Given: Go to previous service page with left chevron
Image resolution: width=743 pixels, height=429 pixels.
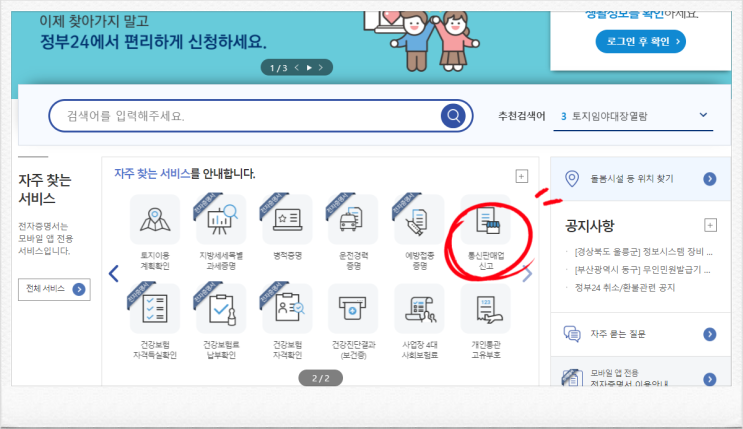Looking at the screenshot, I should click(114, 274).
